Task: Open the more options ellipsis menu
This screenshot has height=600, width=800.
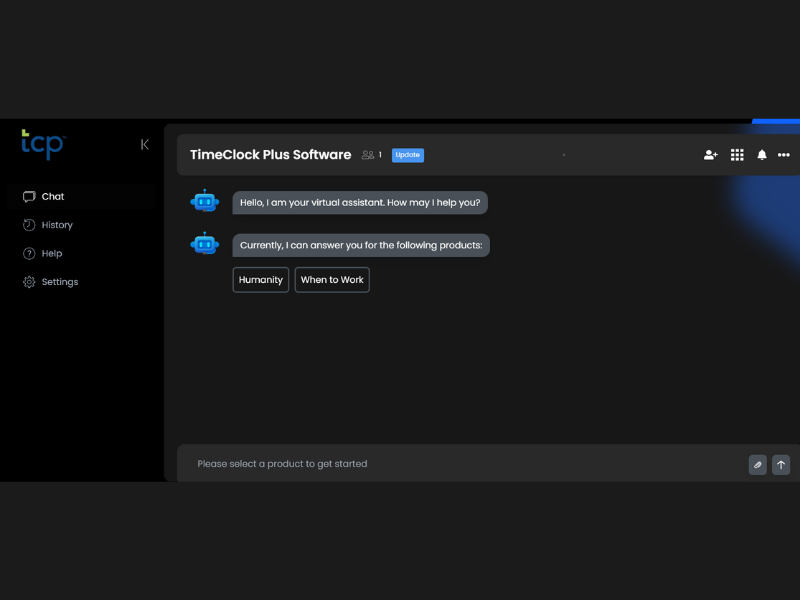Action: [x=784, y=155]
